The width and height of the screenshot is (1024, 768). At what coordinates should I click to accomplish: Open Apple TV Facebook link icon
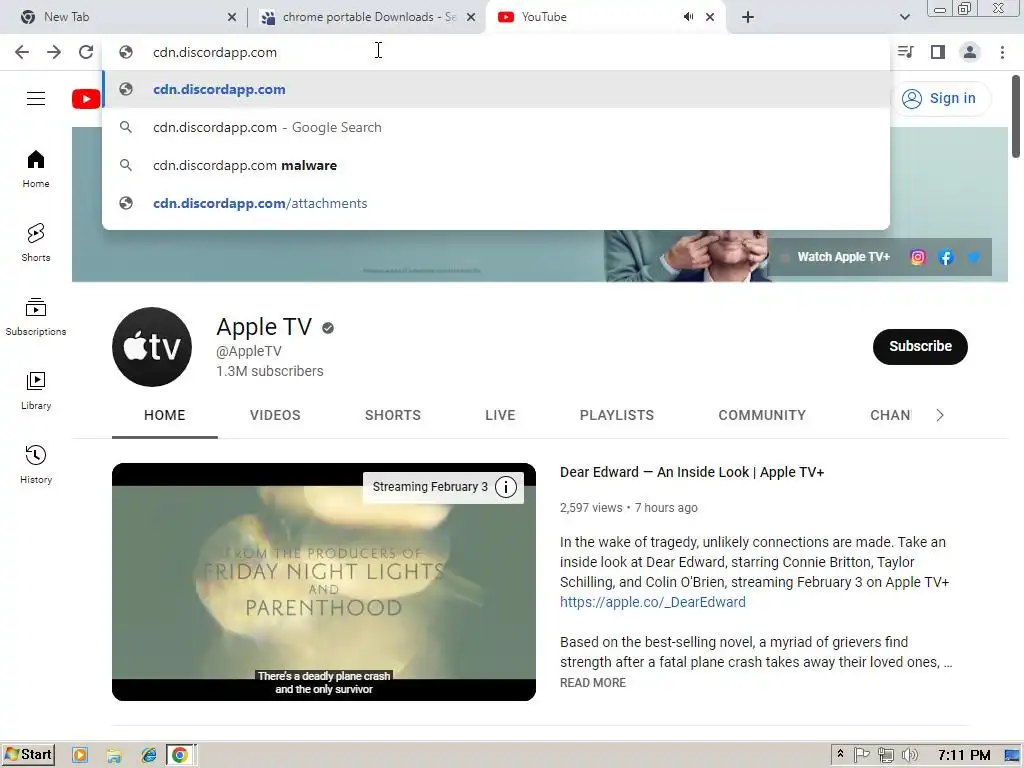click(x=946, y=257)
